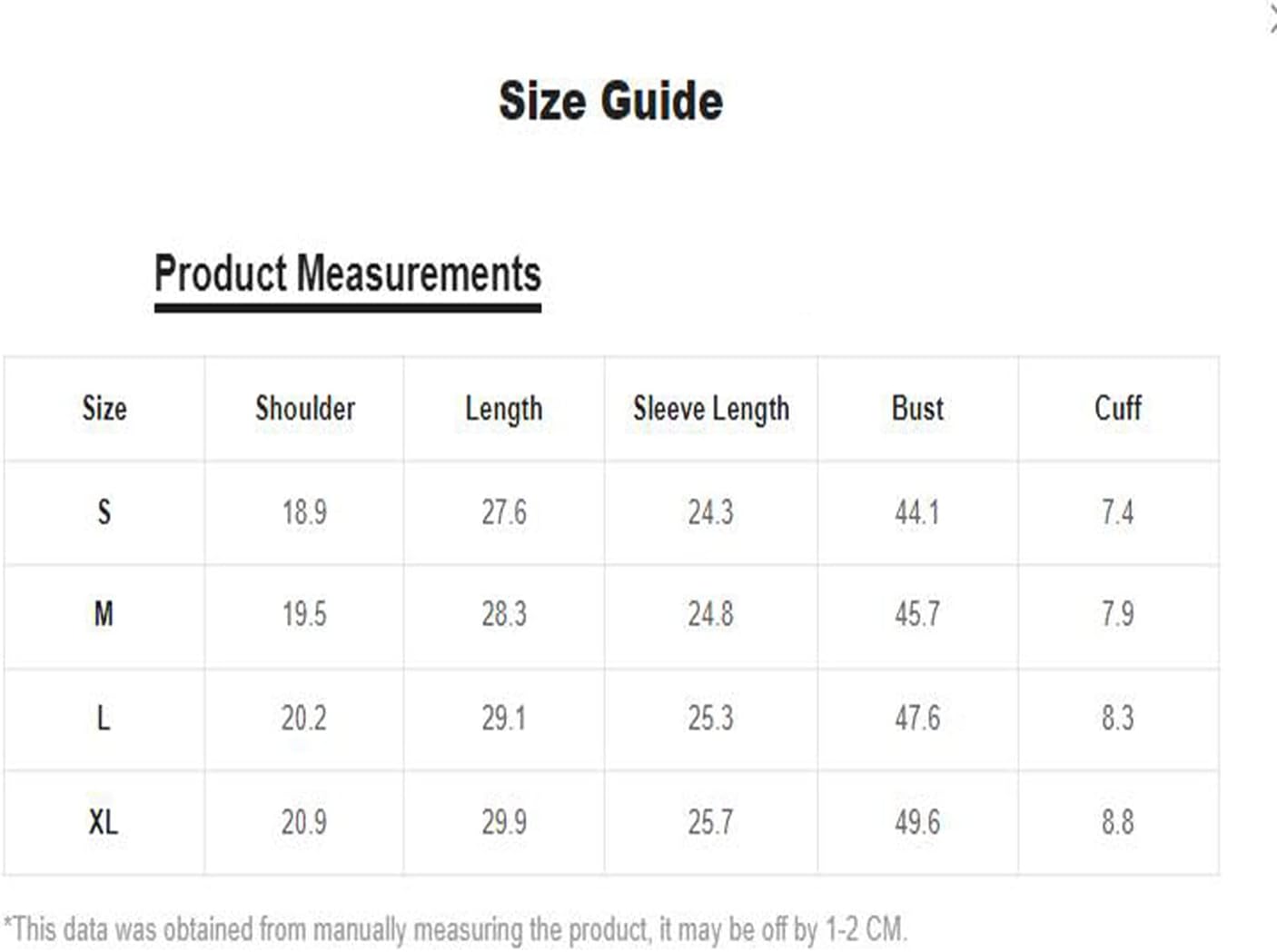Select the Shoulder column header
The width and height of the screenshot is (1277, 952).
tap(304, 409)
